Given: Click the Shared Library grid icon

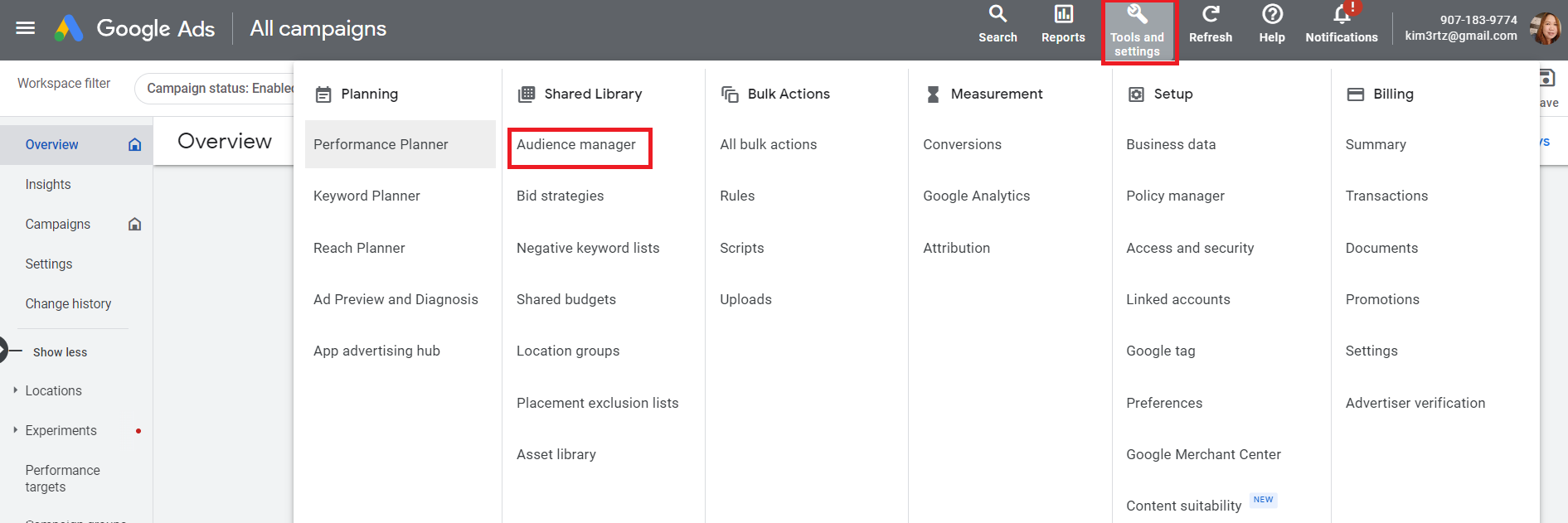Looking at the screenshot, I should (x=527, y=94).
